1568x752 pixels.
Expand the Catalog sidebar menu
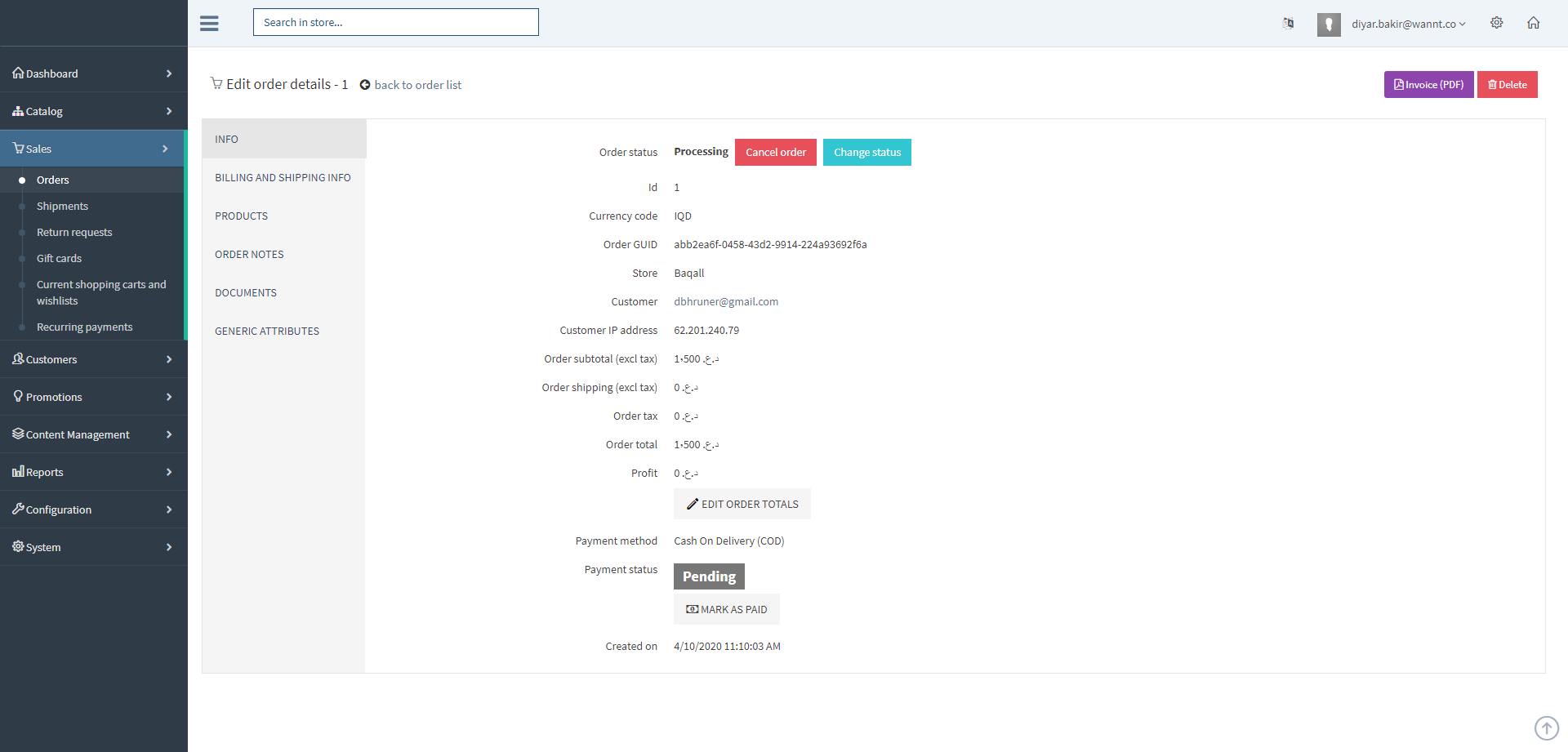(x=93, y=111)
